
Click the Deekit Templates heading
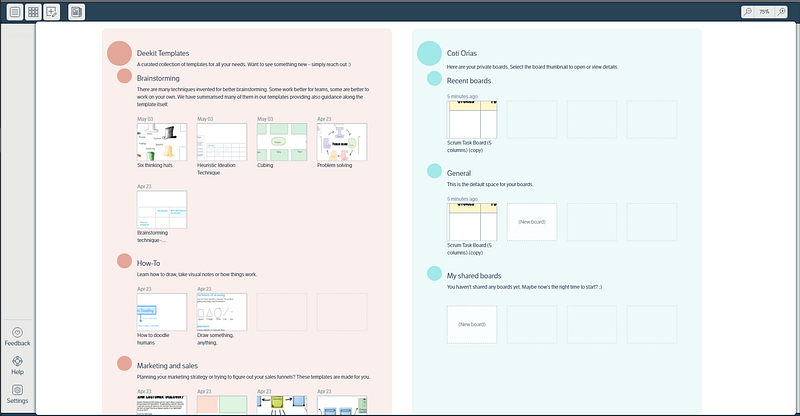tap(163, 53)
